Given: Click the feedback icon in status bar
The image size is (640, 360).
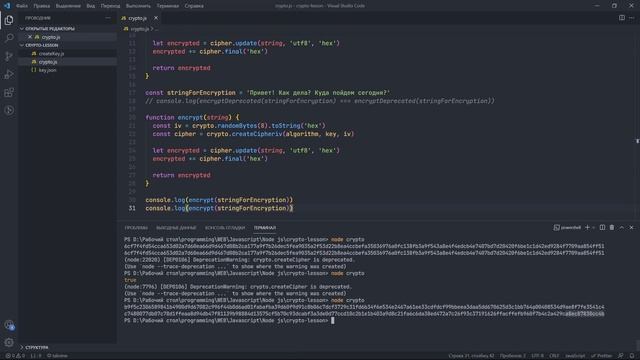Looking at the screenshot, I should coord(621,356).
